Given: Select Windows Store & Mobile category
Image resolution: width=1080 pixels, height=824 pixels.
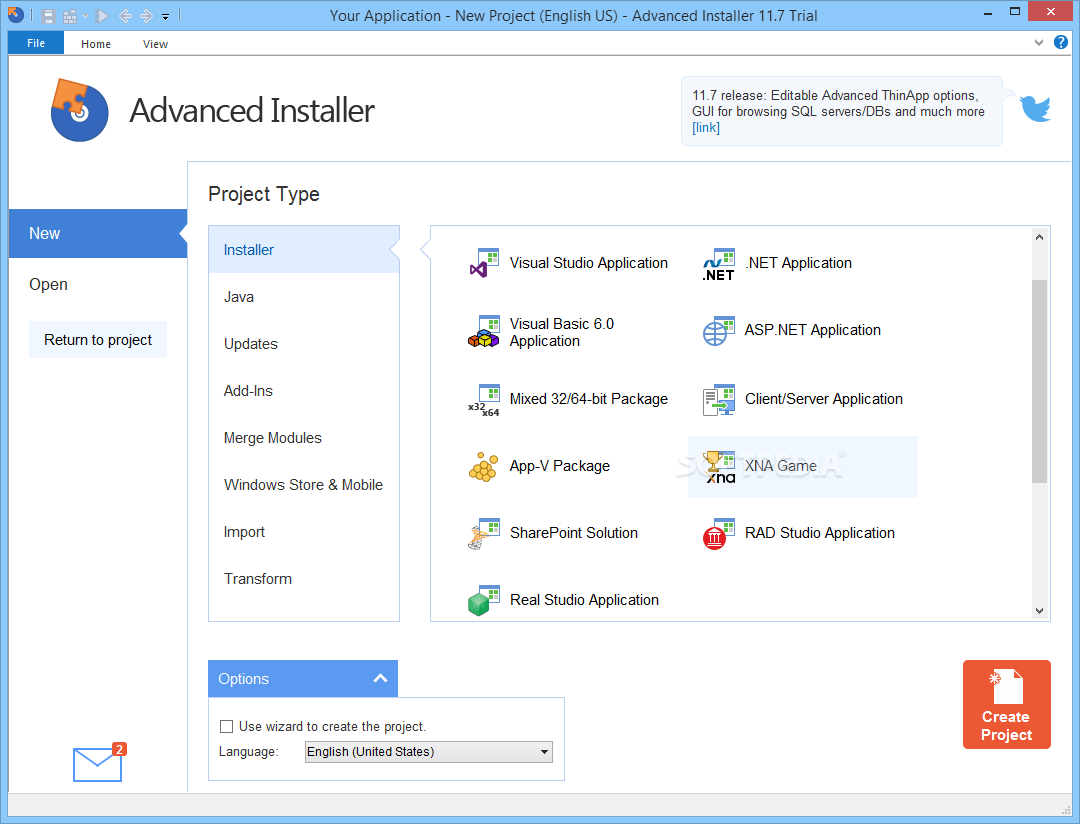Looking at the screenshot, I should 304,484.
